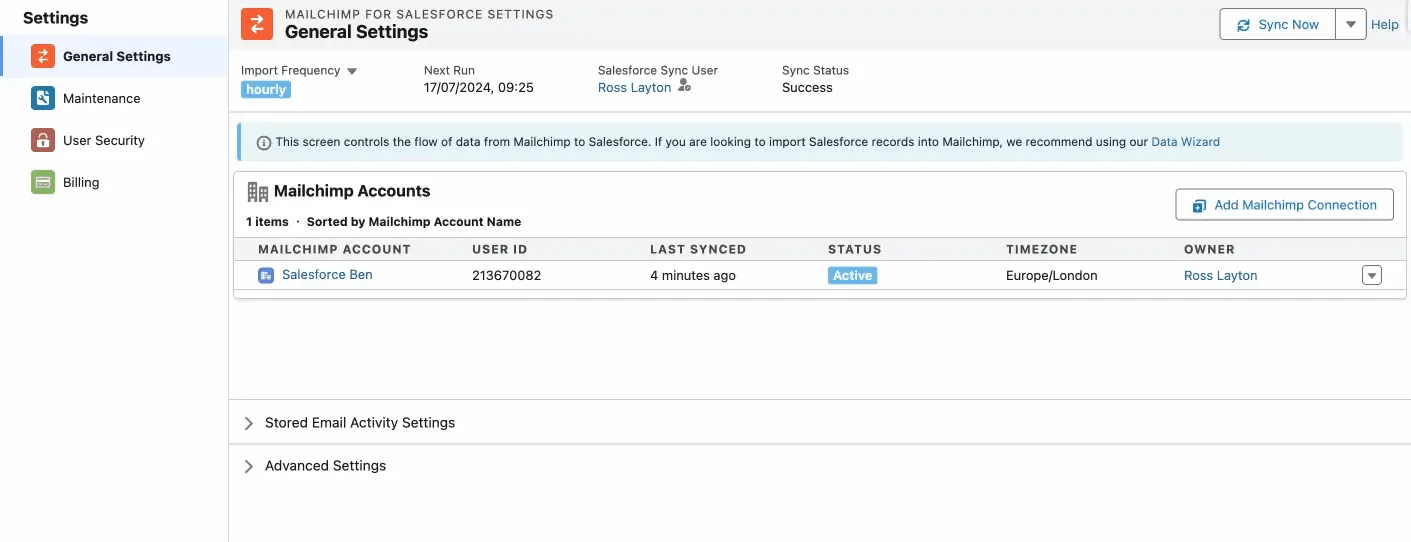Sort by Mailchimp Account column header
This screenshot has width=1411, height=542.
[334, 249]
